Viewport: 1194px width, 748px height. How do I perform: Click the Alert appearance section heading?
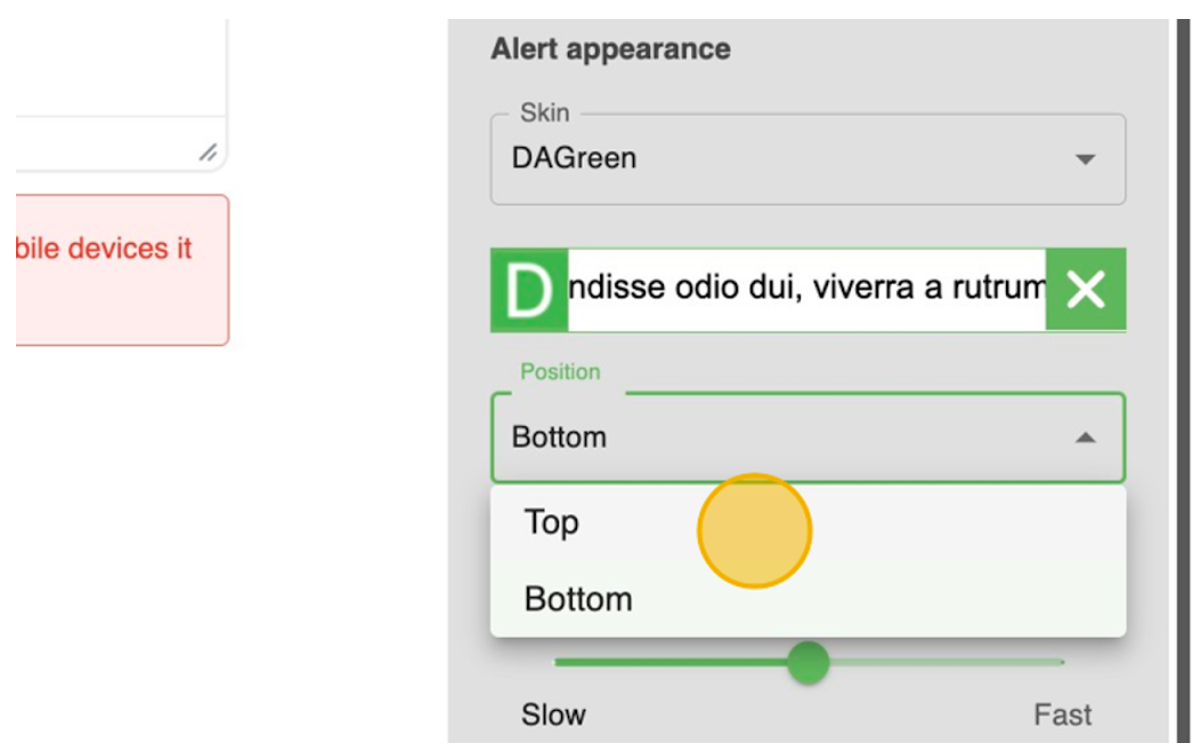click(x=610, y=49)
